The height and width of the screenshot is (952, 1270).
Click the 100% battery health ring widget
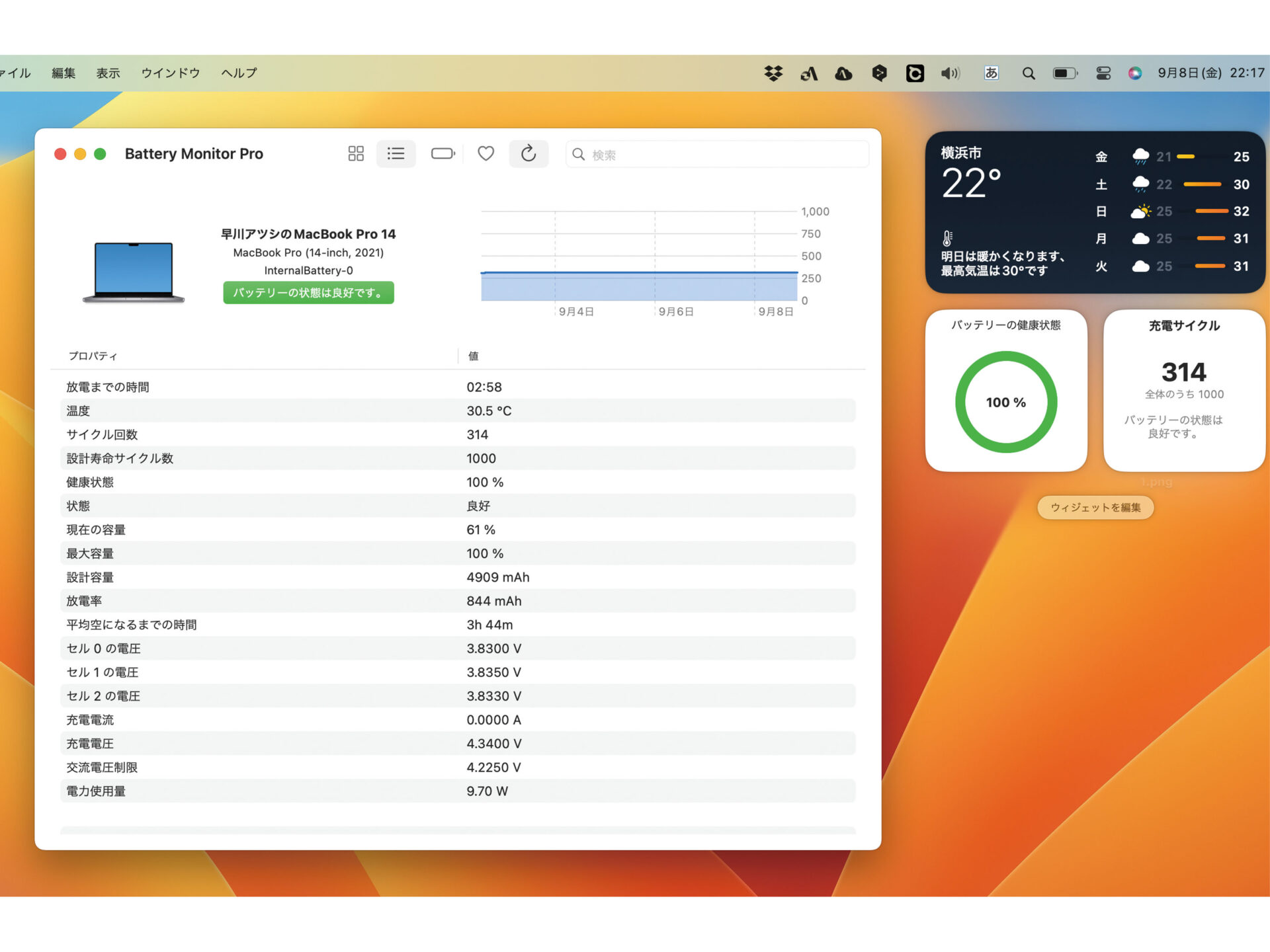1005,402
